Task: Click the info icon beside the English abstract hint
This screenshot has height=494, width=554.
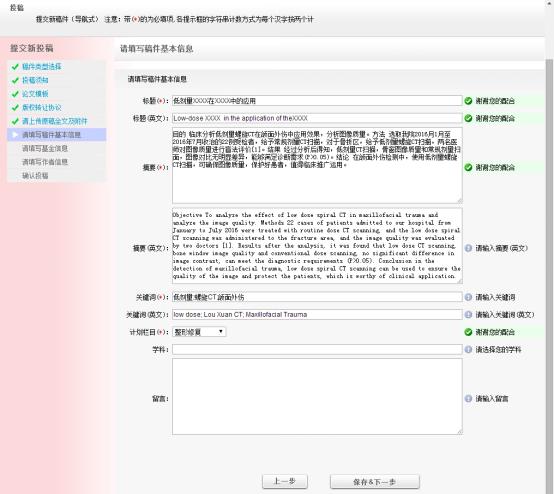Action: pos(468,248)
